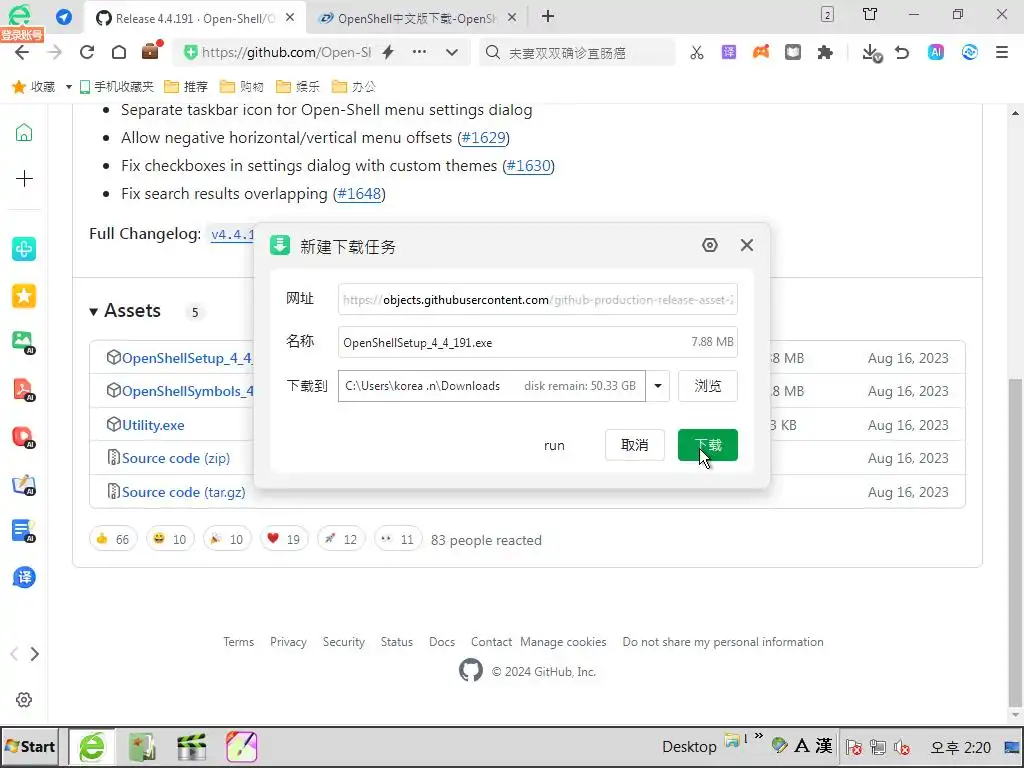Click the download path C:\Users field
Viewport: 1024px width, 768px height.
tap(492, 386)
